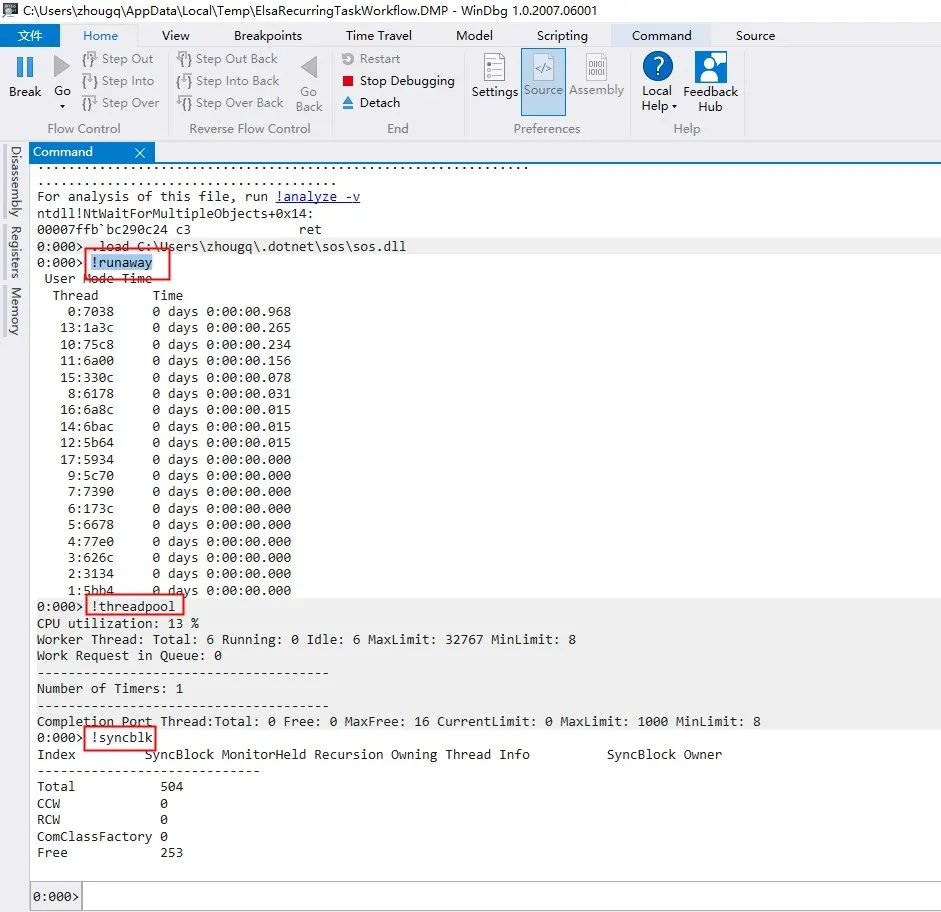Select the Home ribbon tab

(x=100, y=35)
